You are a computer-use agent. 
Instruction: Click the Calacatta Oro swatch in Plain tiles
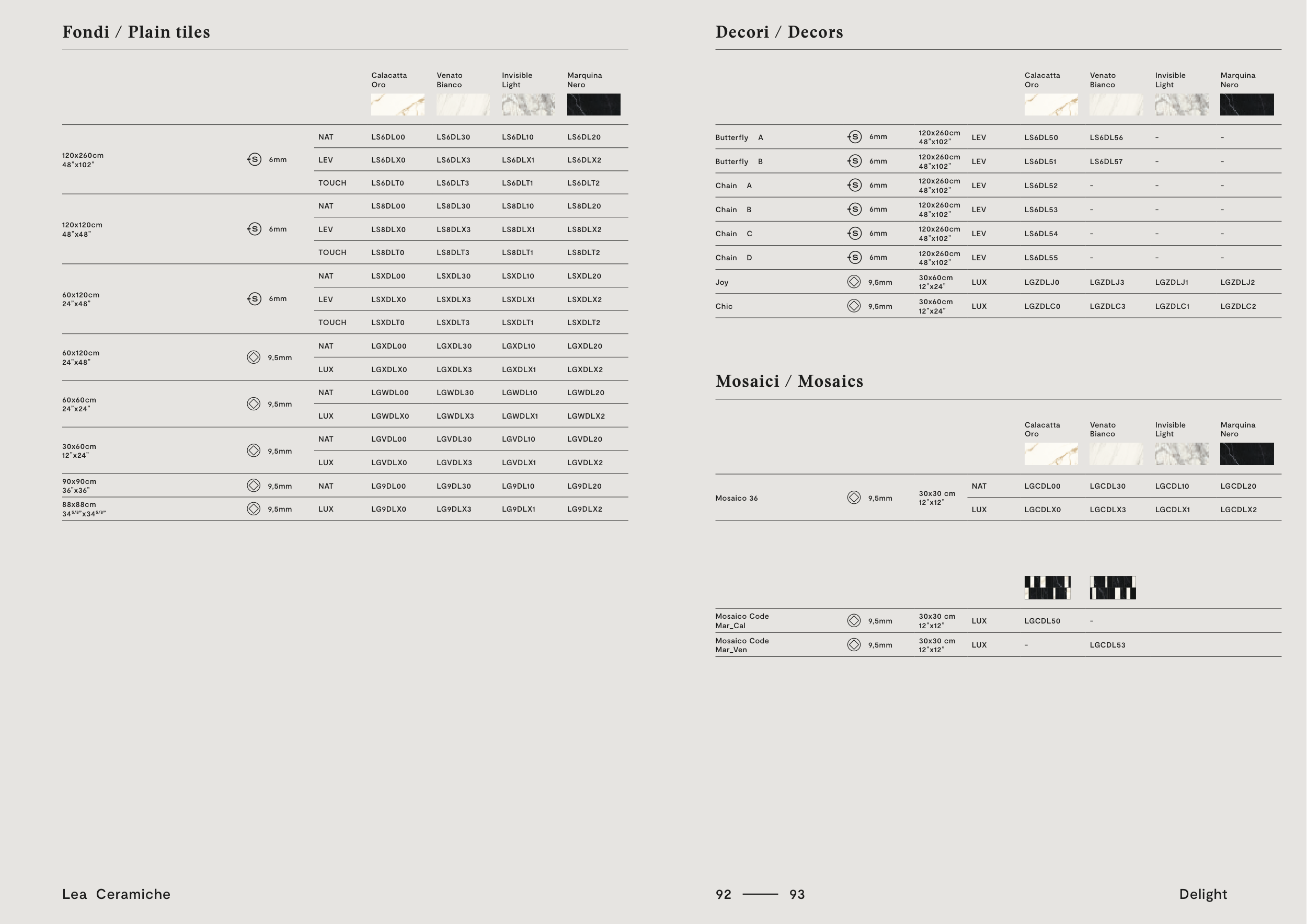tap(397, 105)
